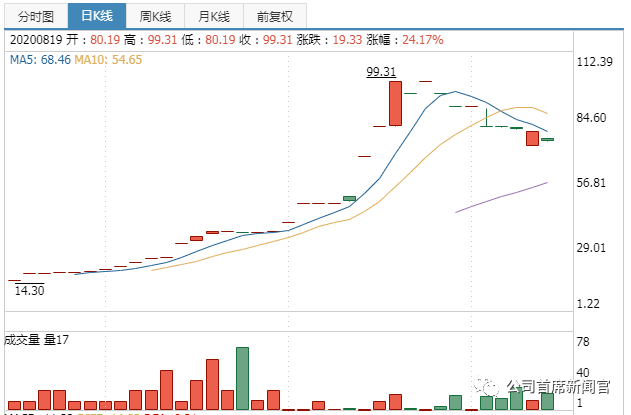Viewport: 631px width, 415px height.
Task: Click the purple moving average line
Action: (x=501, y=197)
